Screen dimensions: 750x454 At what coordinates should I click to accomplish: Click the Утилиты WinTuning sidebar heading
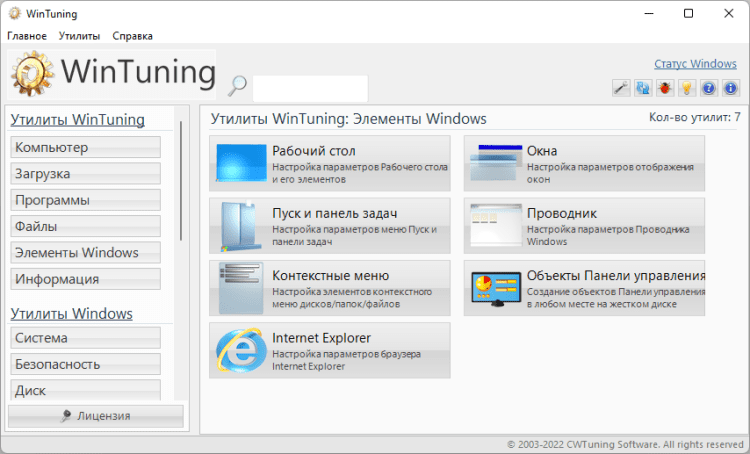coord(77,120)
